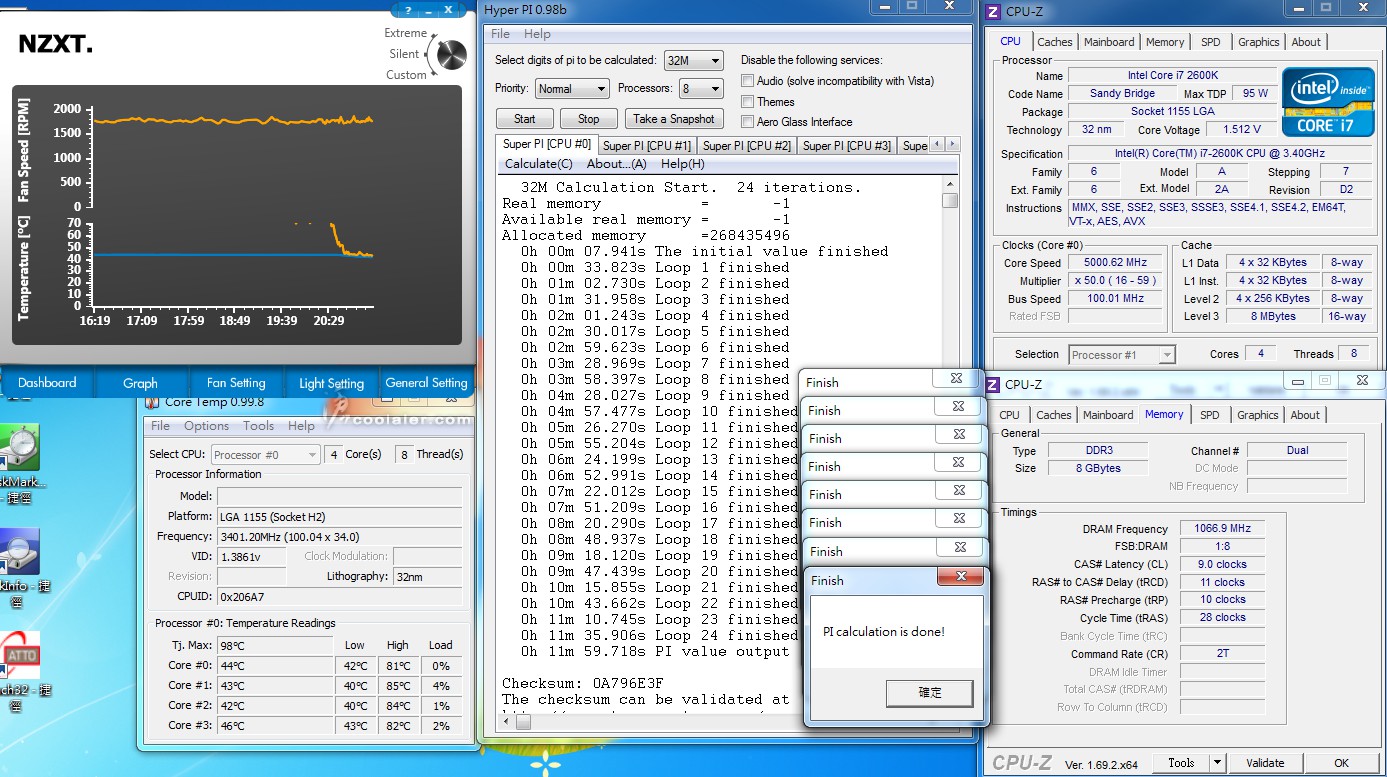
Task: Click the DiskMark desktop shortcut icon
Action: pos(19,448)
